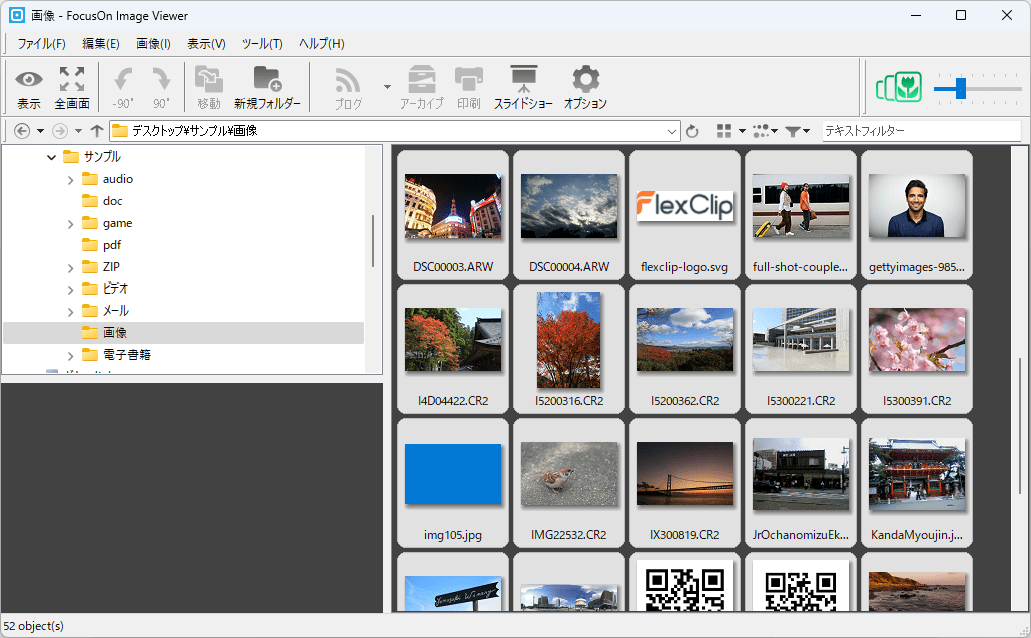1031x638 pixels.
Task: Click the thumbnail view mode grid icon
Action: tap(724, 131)
